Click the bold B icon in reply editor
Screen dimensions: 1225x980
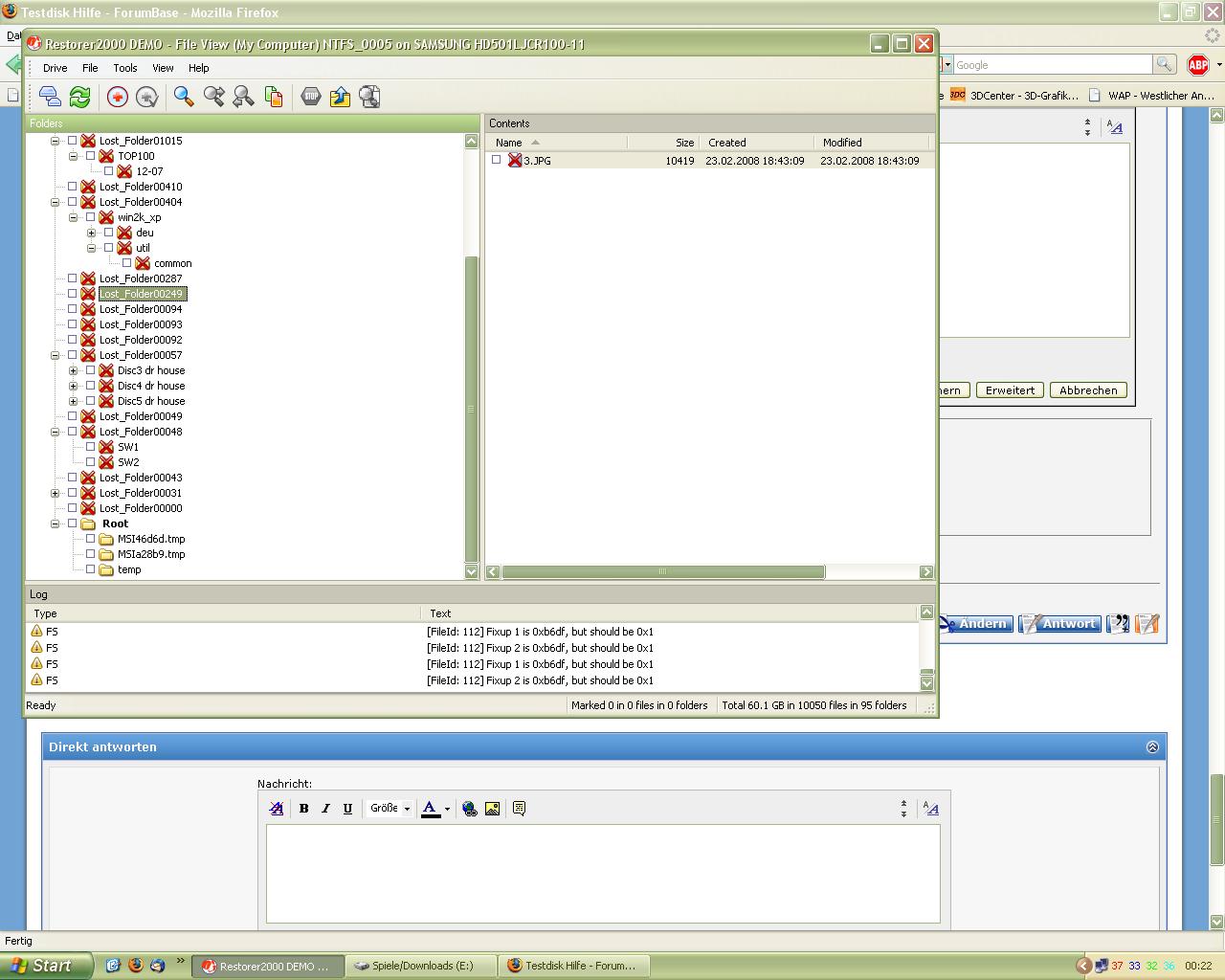(x=303, y=809)
